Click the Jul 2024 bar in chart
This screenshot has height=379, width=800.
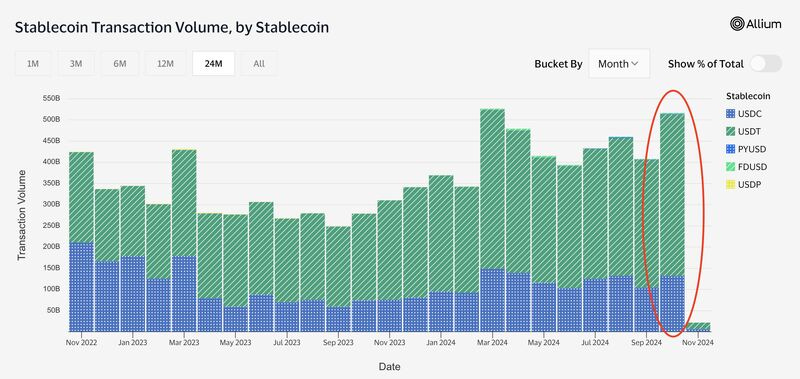coord(595,240)
